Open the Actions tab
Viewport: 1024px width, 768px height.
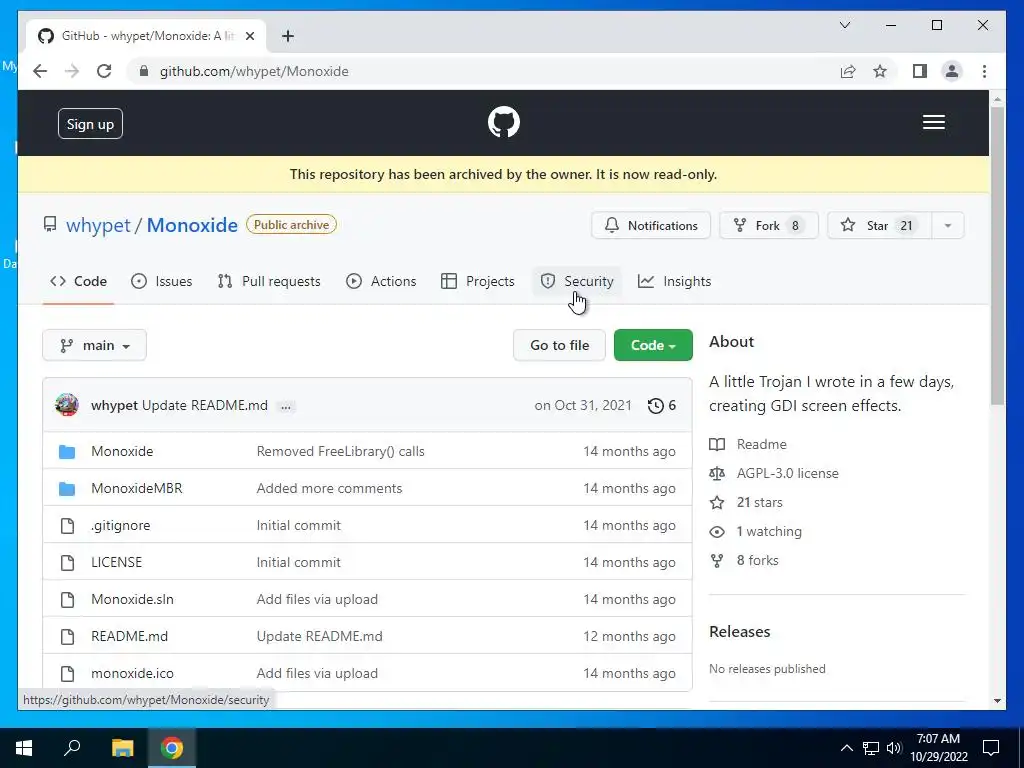(x=381, y=281)
